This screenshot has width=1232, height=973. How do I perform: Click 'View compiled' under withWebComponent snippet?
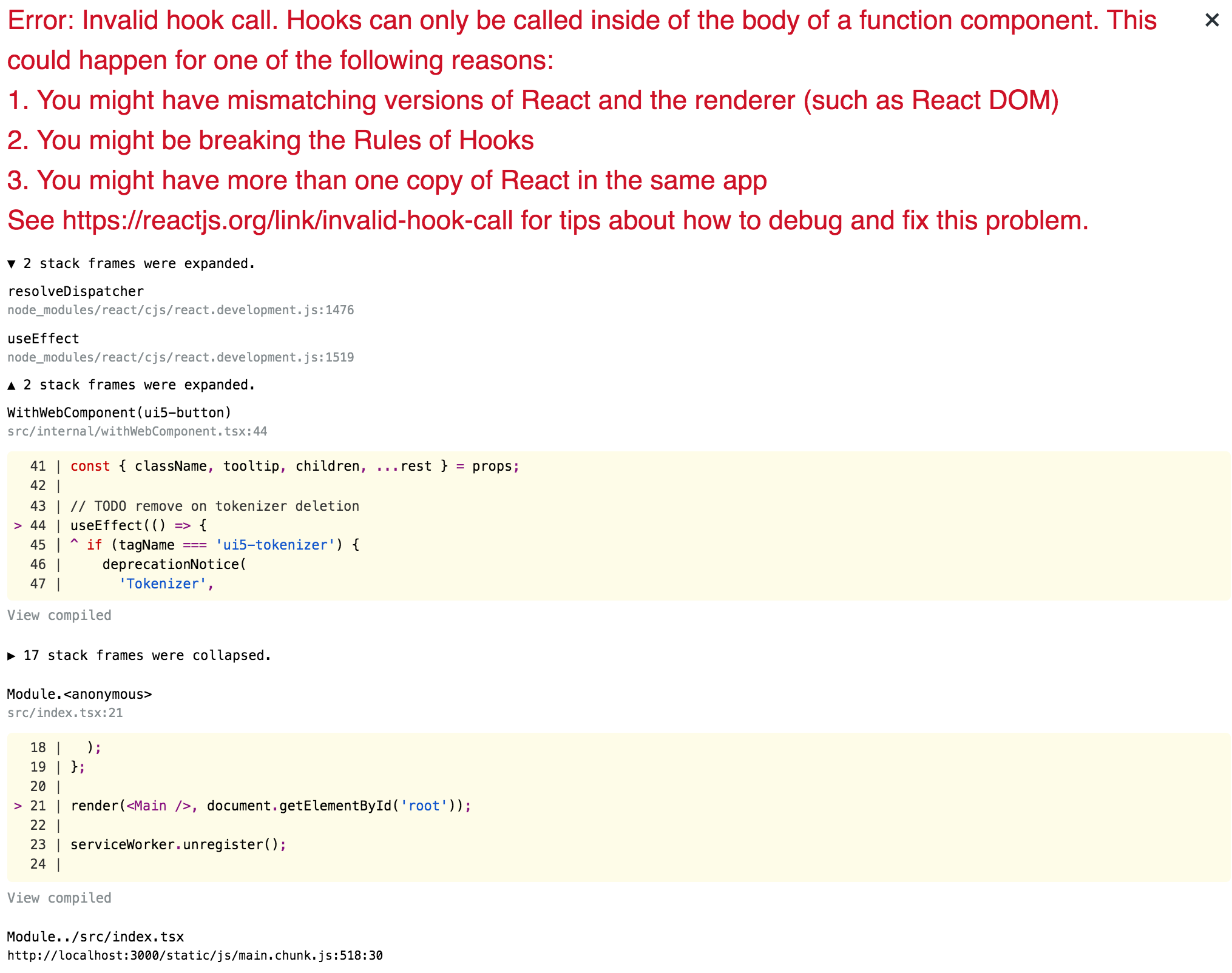[x=59, y=615]
